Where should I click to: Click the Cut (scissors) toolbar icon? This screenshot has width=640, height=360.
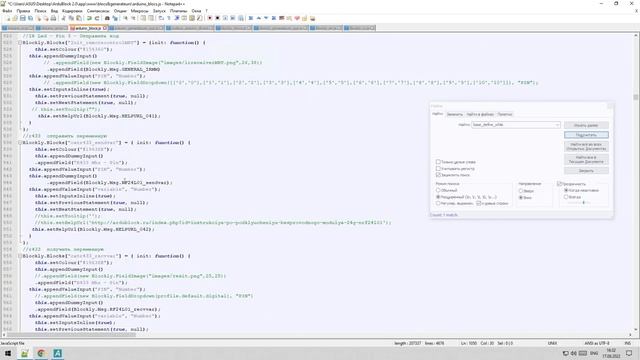click(63, 18)
